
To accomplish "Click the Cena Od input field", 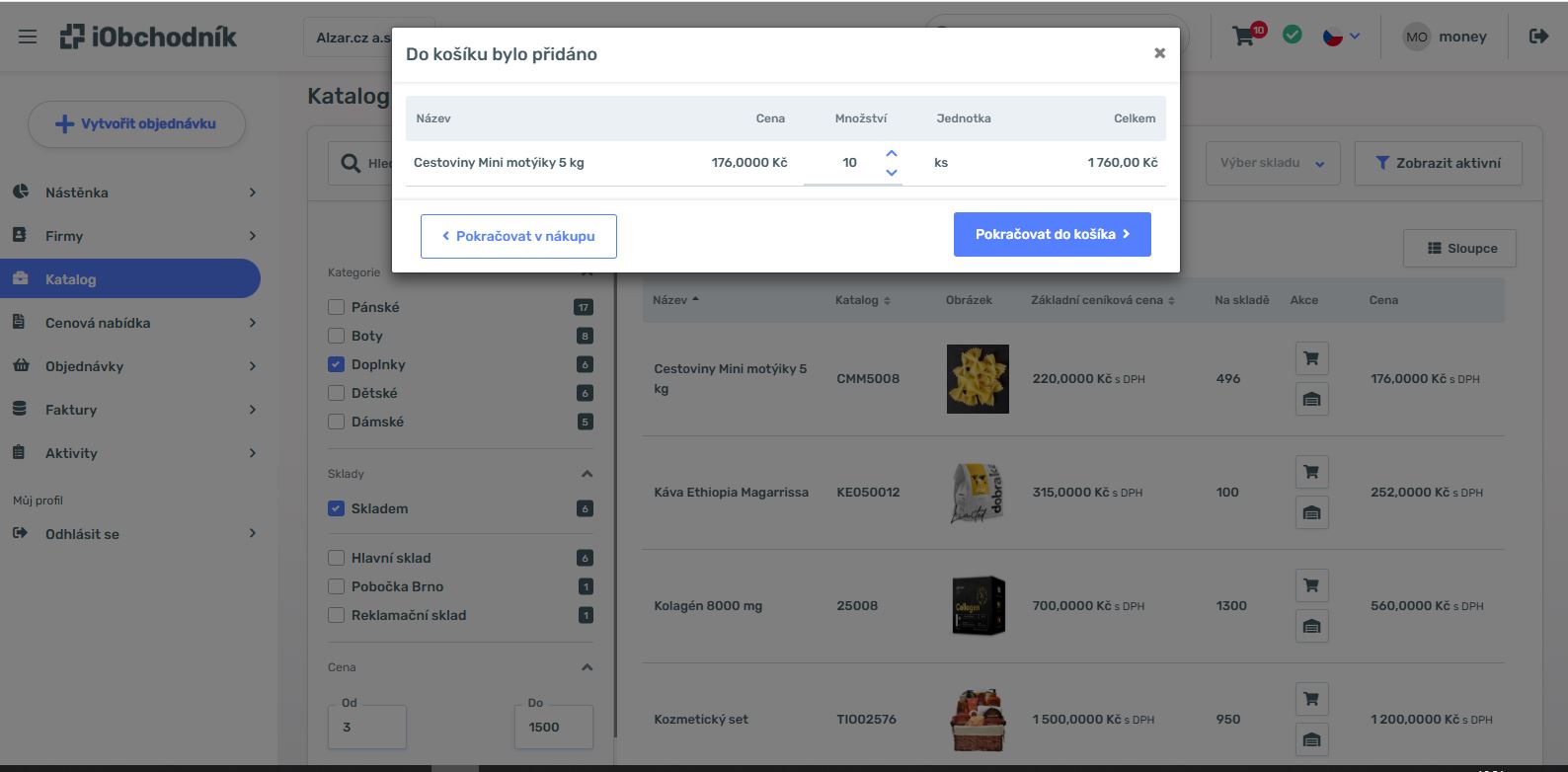I will [x=366, y=728].
